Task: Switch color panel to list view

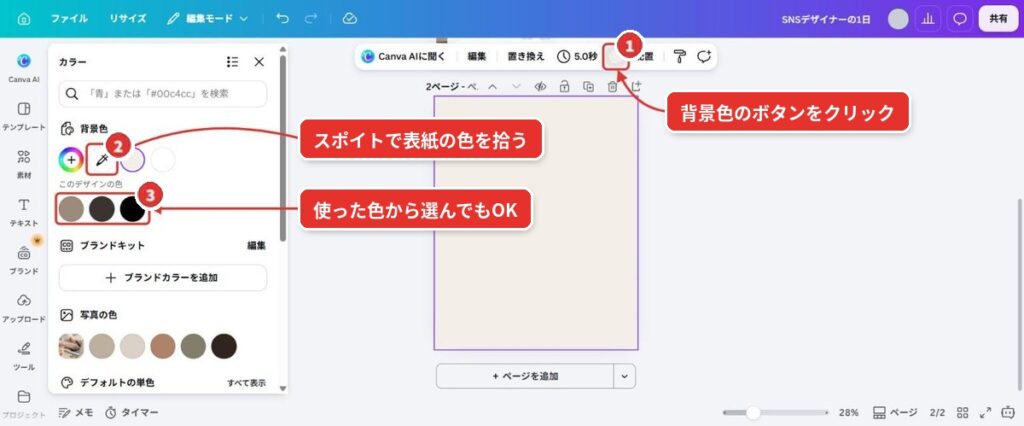Action: click(x=232, y=61)
